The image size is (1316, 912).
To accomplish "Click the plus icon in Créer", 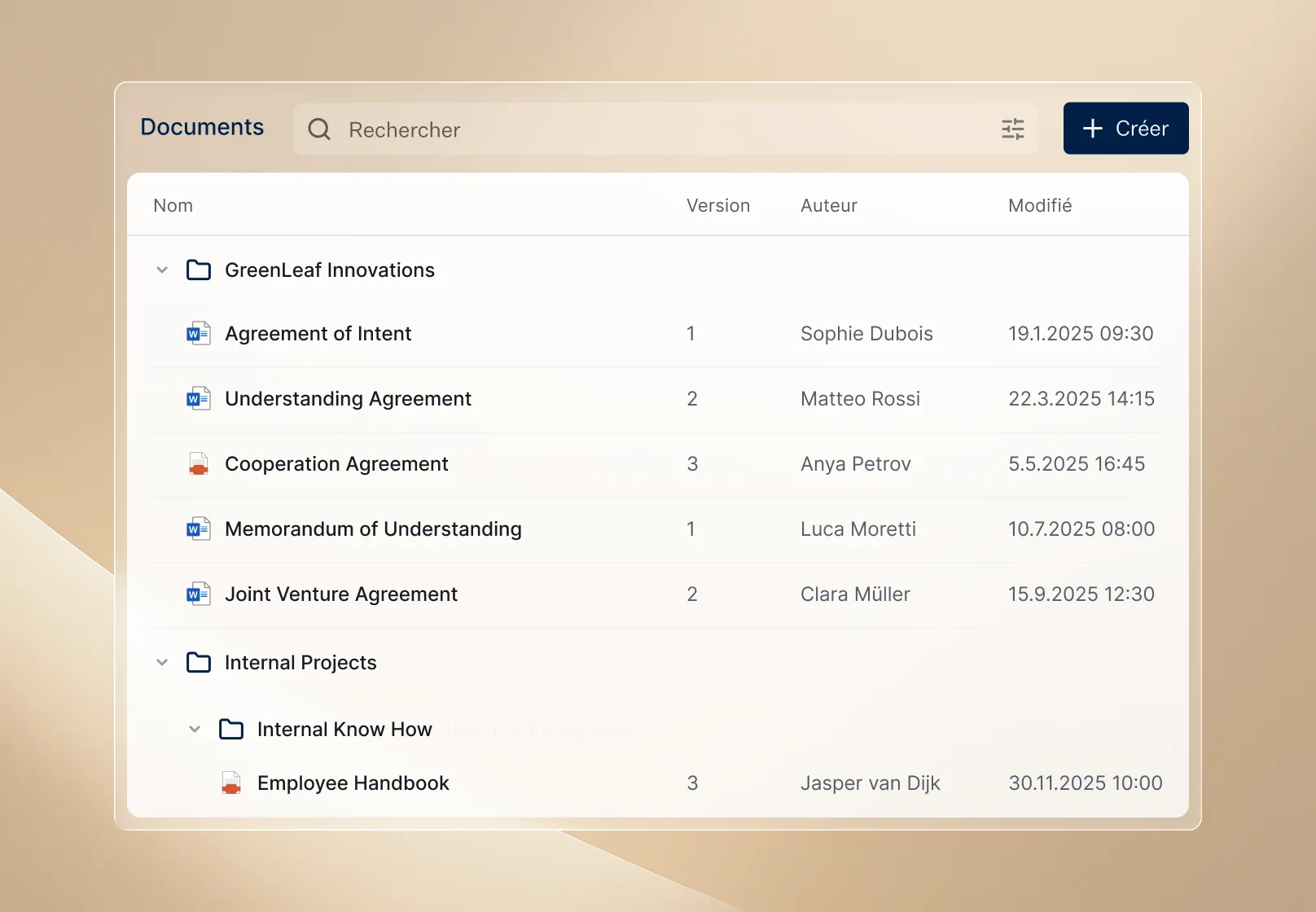I will (1093, 129).
